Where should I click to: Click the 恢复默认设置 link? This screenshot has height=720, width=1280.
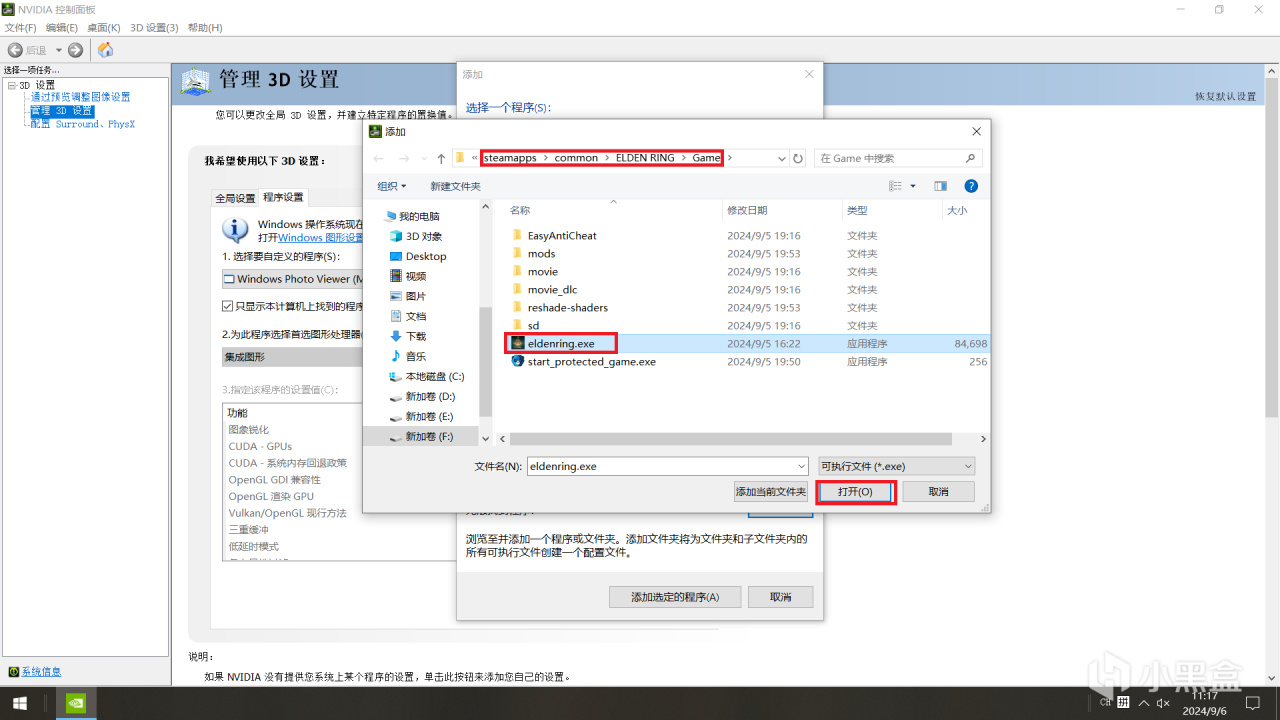pos(1225,96)
